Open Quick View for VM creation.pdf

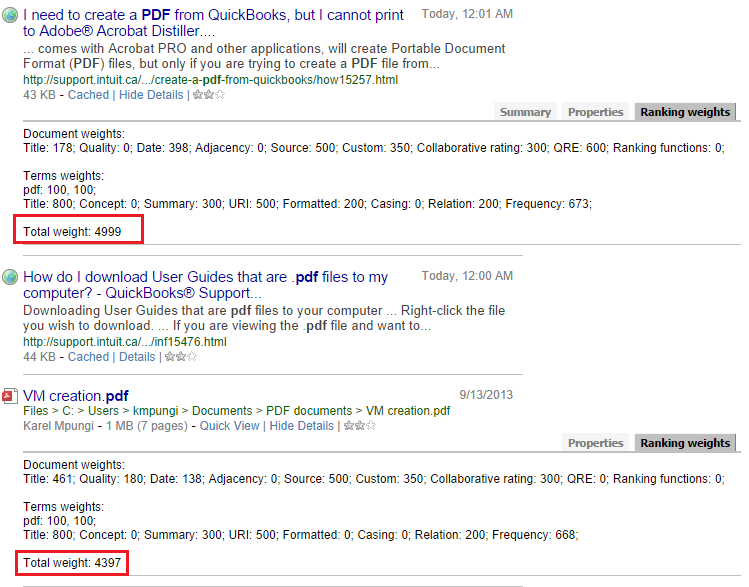pos(229,426)
